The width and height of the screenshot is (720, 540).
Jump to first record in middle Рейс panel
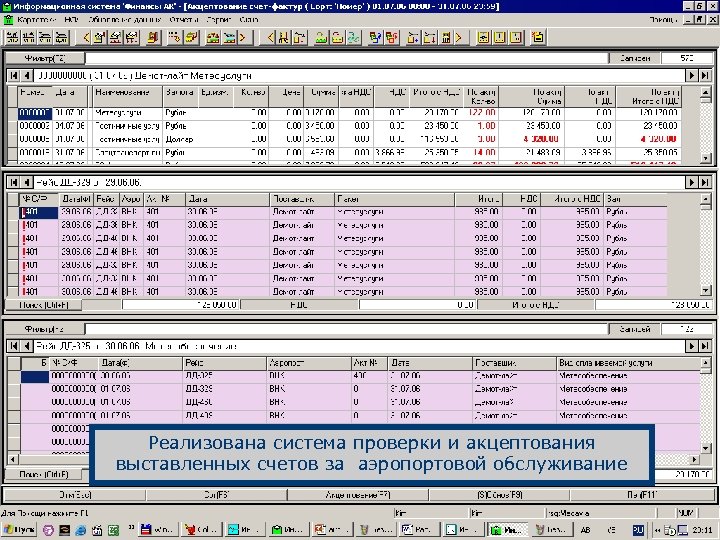(x=13, y=182)
